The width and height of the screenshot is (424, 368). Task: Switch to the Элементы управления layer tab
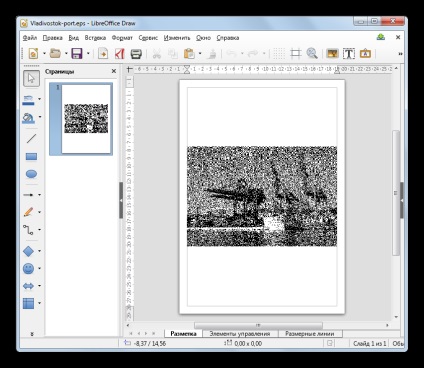pos(240,333)
